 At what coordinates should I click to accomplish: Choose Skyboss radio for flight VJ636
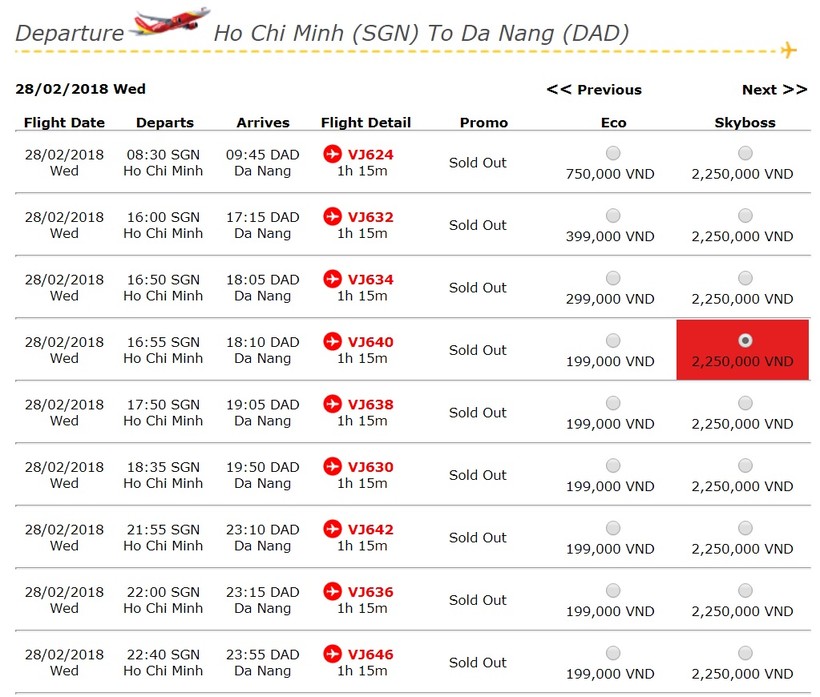tap(745, 590)
